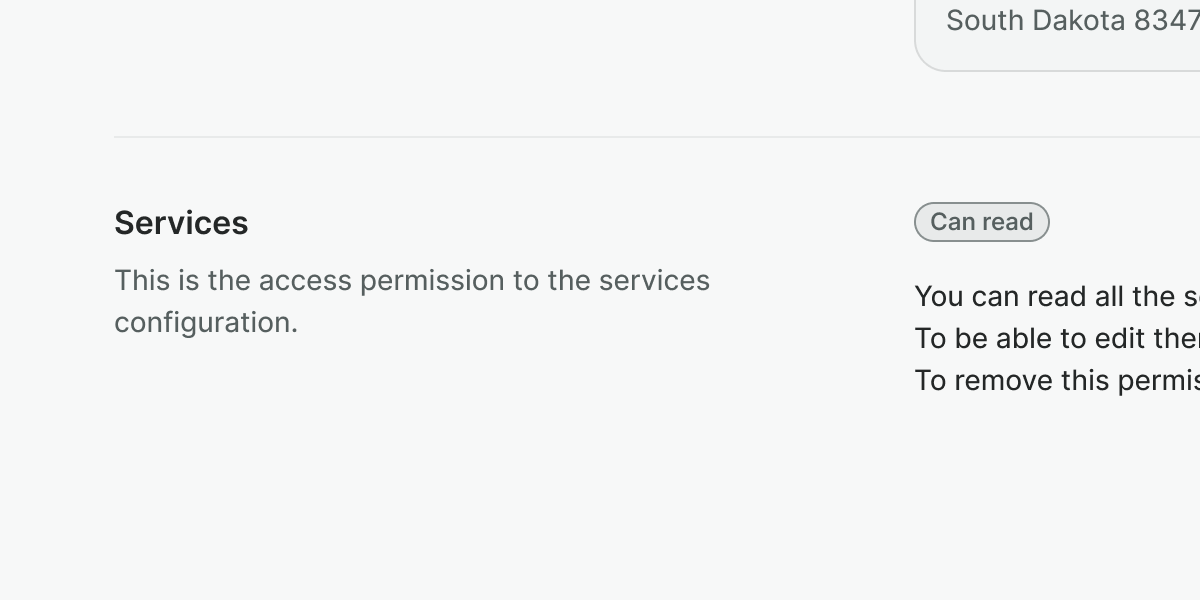The height and width of the screenshot is (600, 1200).
Task: Click the word "read" inside the badge
Action: click(x=1007, y=222)
